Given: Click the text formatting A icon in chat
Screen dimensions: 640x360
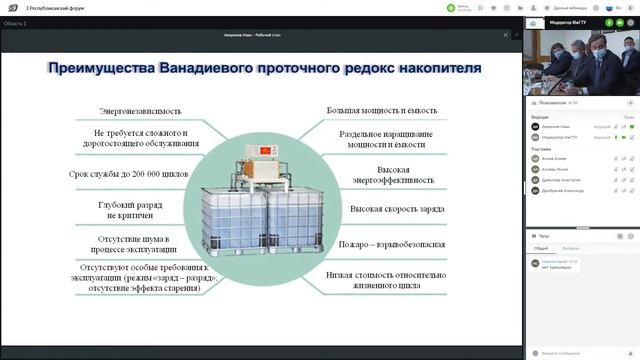Looking at the screenshot, I should pos(631,353).
